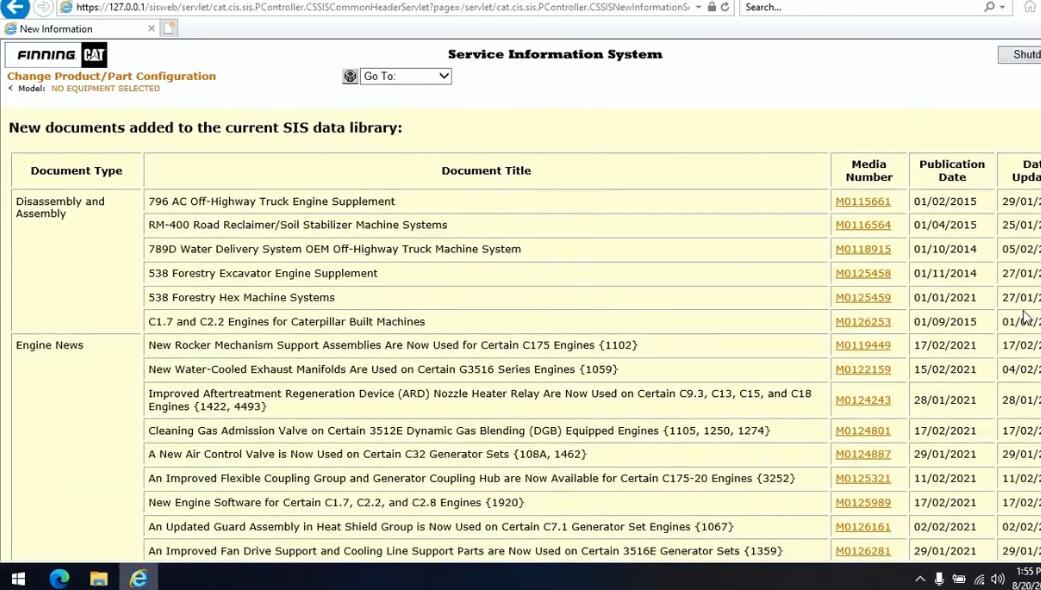Click title C1.7 and C2.2 Engines row
Image resolution: width=1041 pixels, height=590 pixels.
[x=287, y=322]
